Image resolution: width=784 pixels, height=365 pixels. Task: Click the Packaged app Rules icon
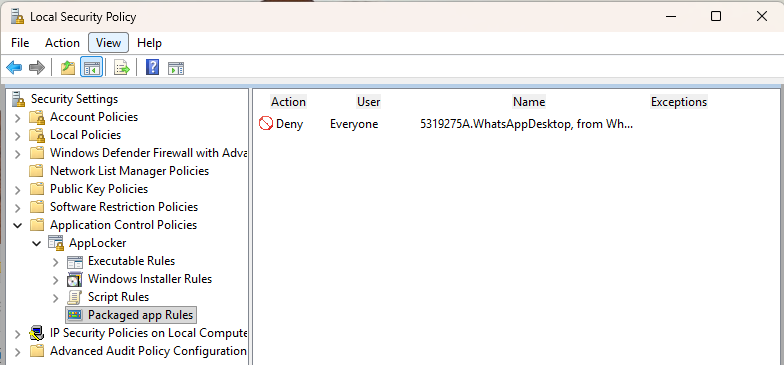tap(75, 315)
